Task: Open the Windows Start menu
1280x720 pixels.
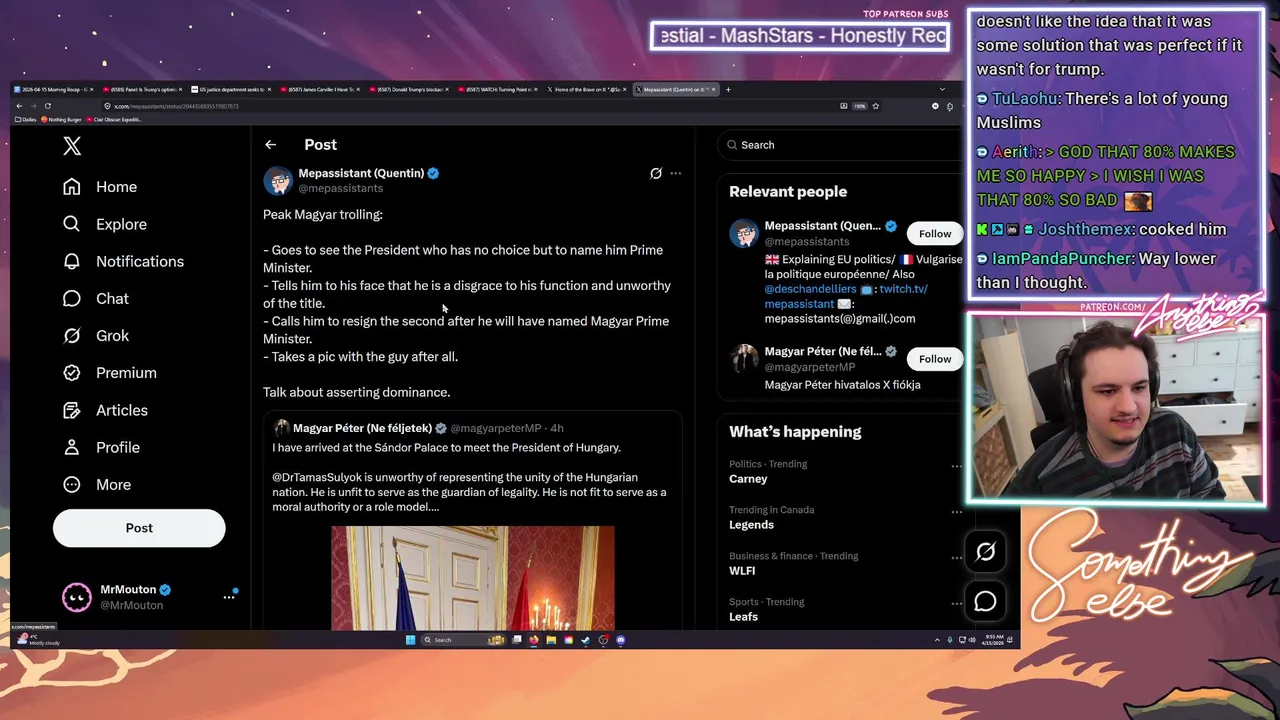Action: pos(410,640)
